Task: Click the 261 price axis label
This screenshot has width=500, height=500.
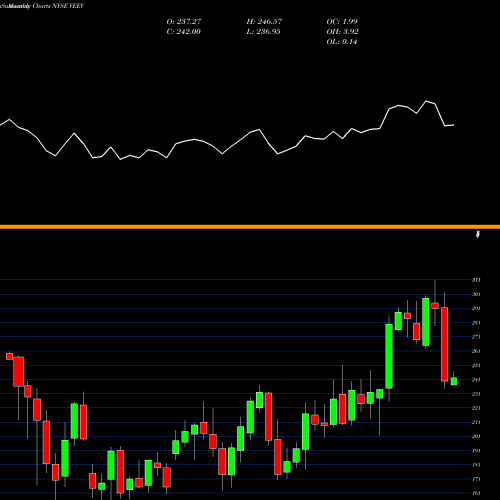Action: pyautogui.click(x=476, y=351)
